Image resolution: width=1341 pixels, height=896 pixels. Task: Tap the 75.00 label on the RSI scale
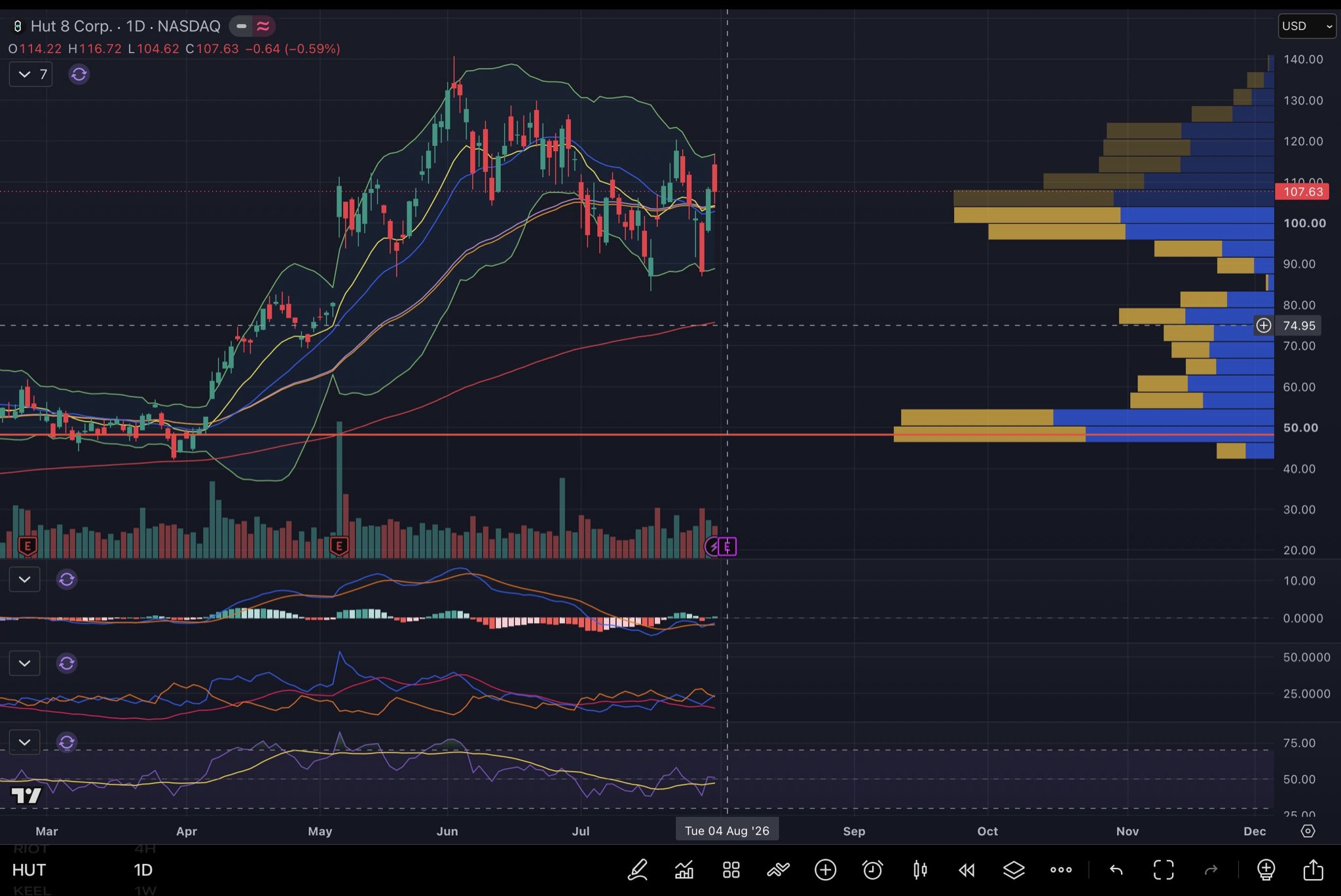(x=1299, y=743)
